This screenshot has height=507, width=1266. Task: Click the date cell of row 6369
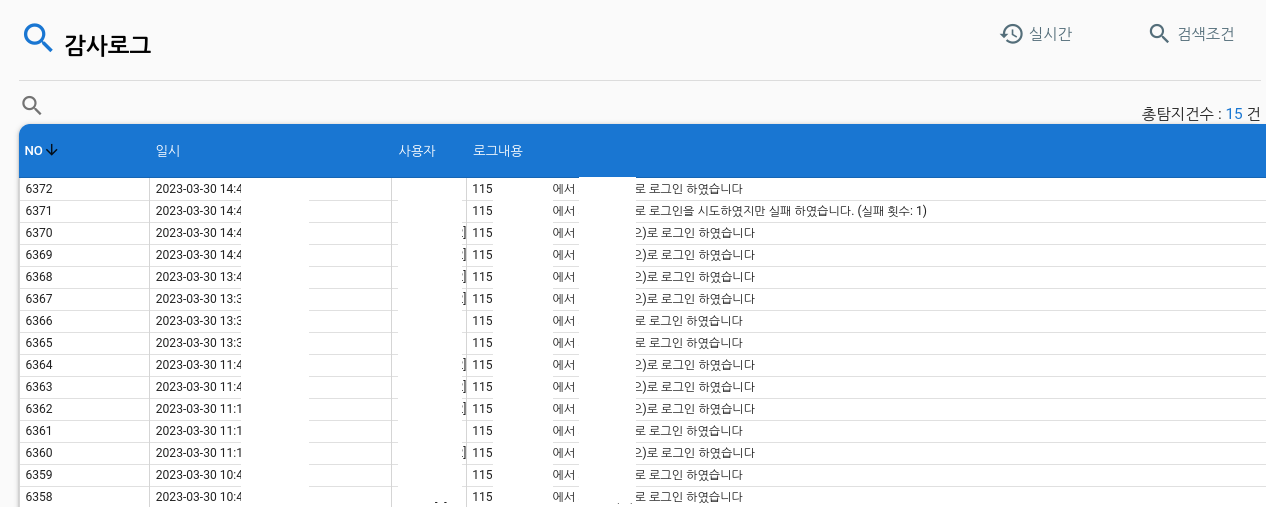point(198,255)
